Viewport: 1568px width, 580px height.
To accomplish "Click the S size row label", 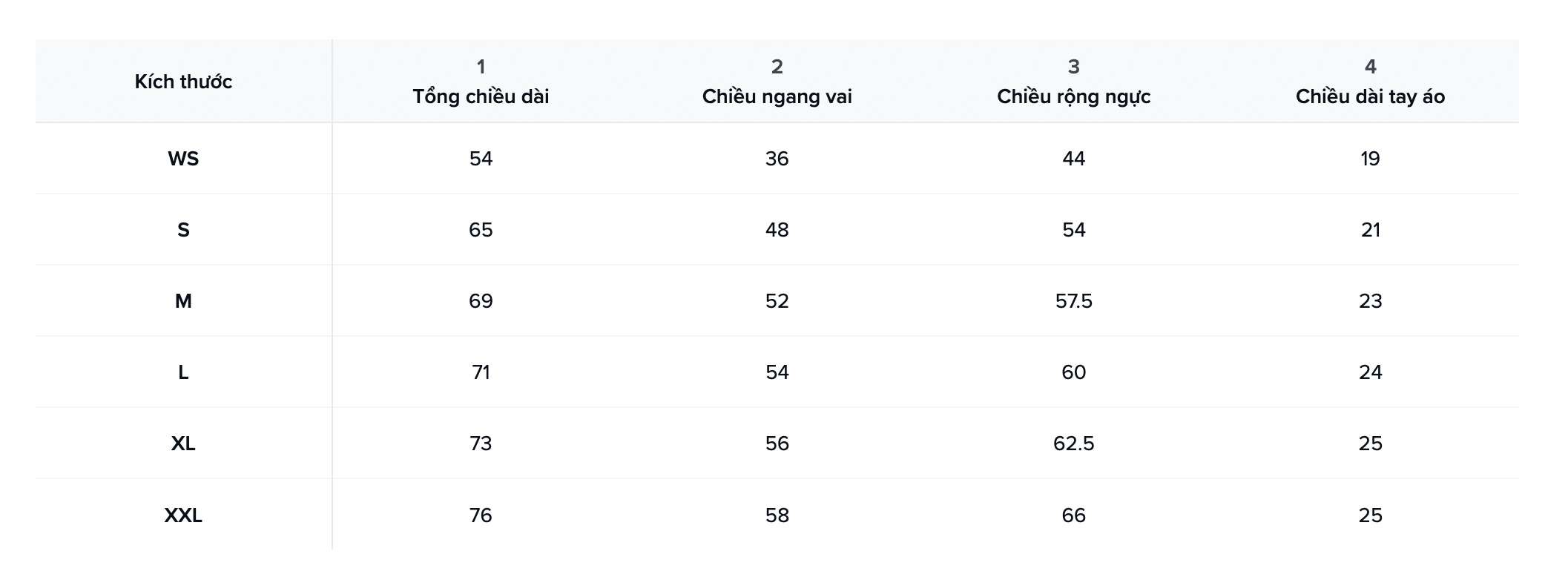I will (x=183, y=230).
